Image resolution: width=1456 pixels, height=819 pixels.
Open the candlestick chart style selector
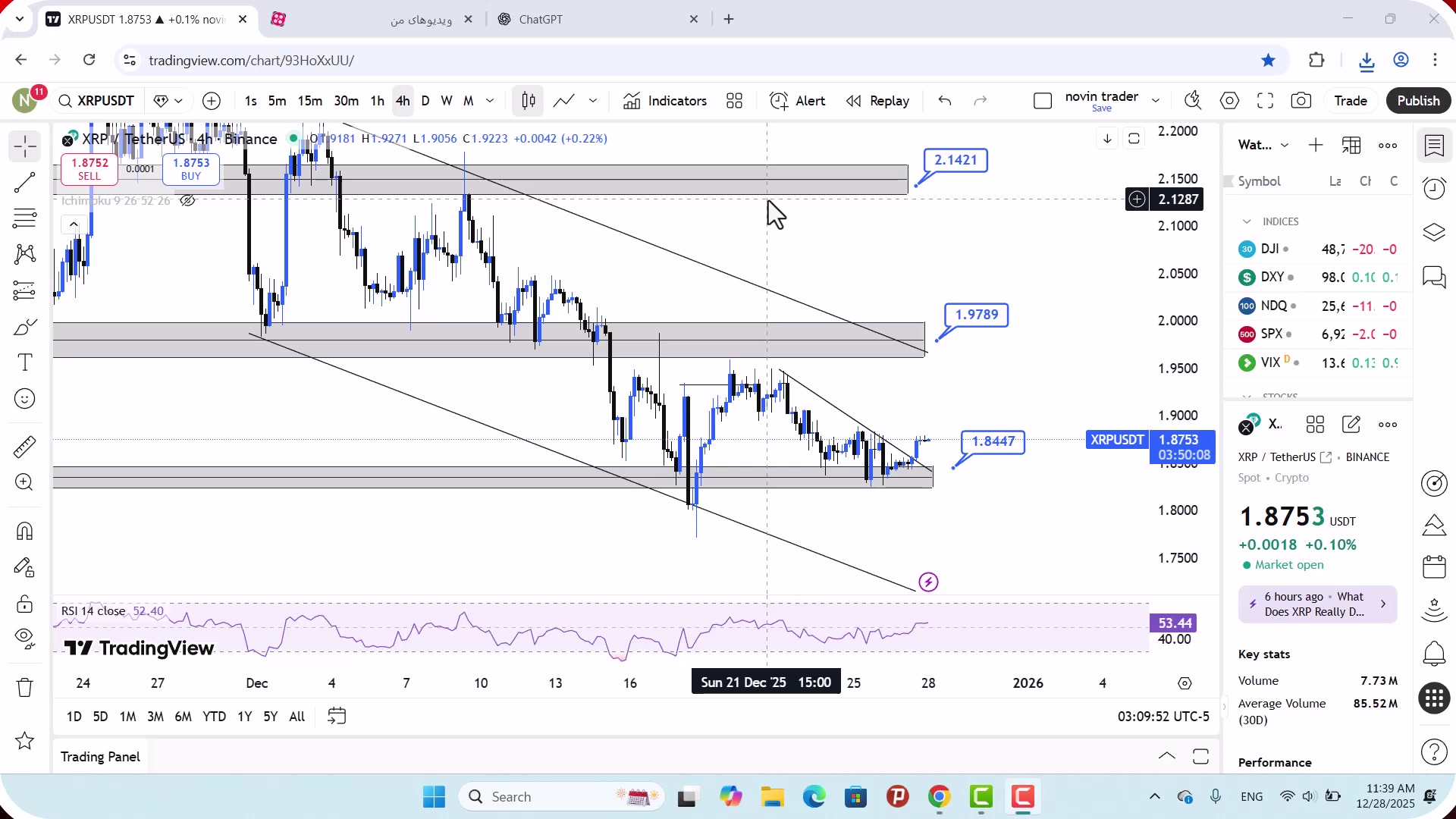(529, 101)
